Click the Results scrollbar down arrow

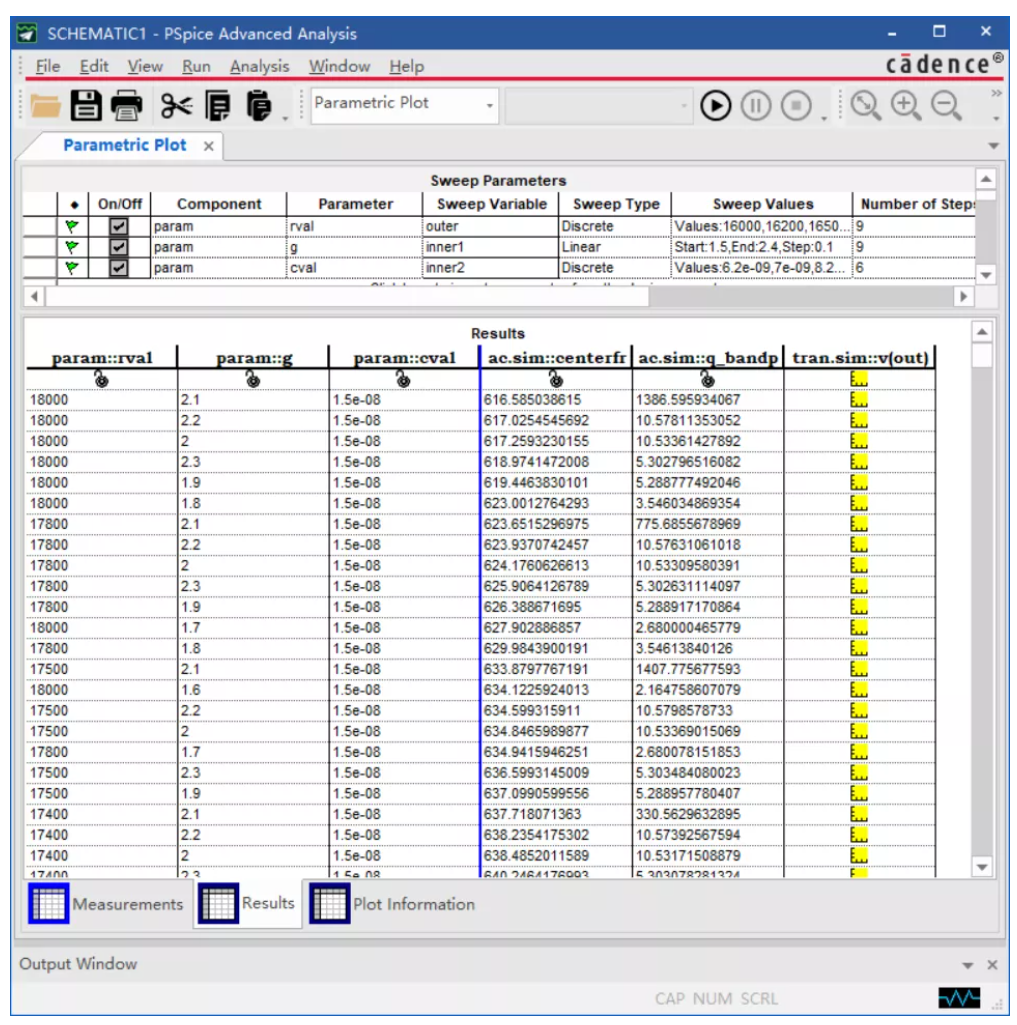point(982,867)
